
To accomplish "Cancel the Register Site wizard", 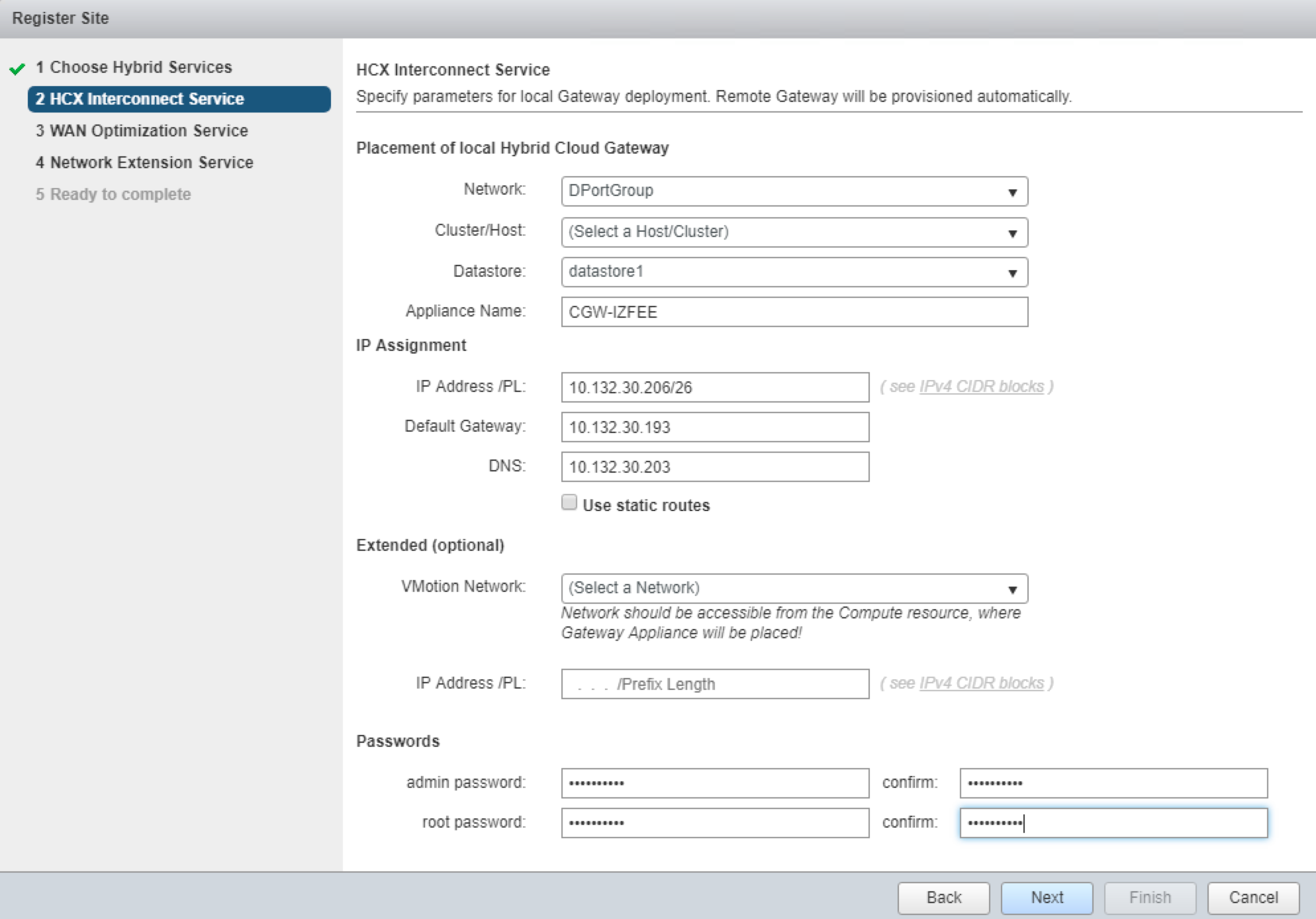I will click(x=1252, y=898).
